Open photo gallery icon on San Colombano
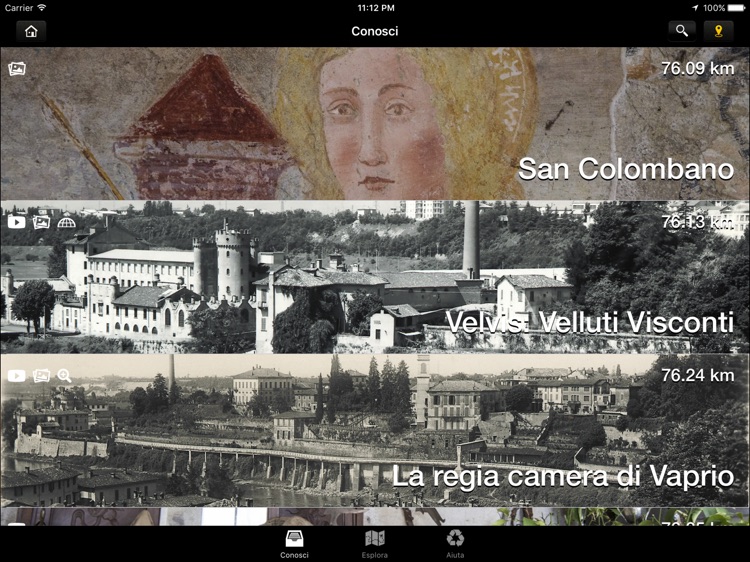 tap(17, 69)
